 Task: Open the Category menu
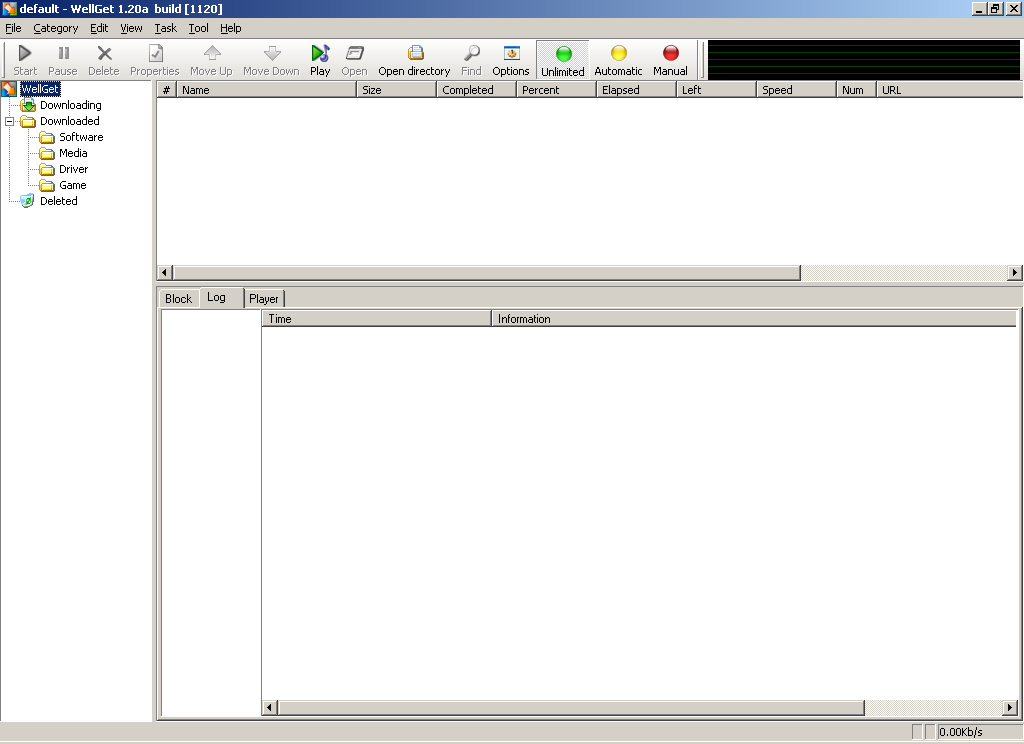(56, 28)
